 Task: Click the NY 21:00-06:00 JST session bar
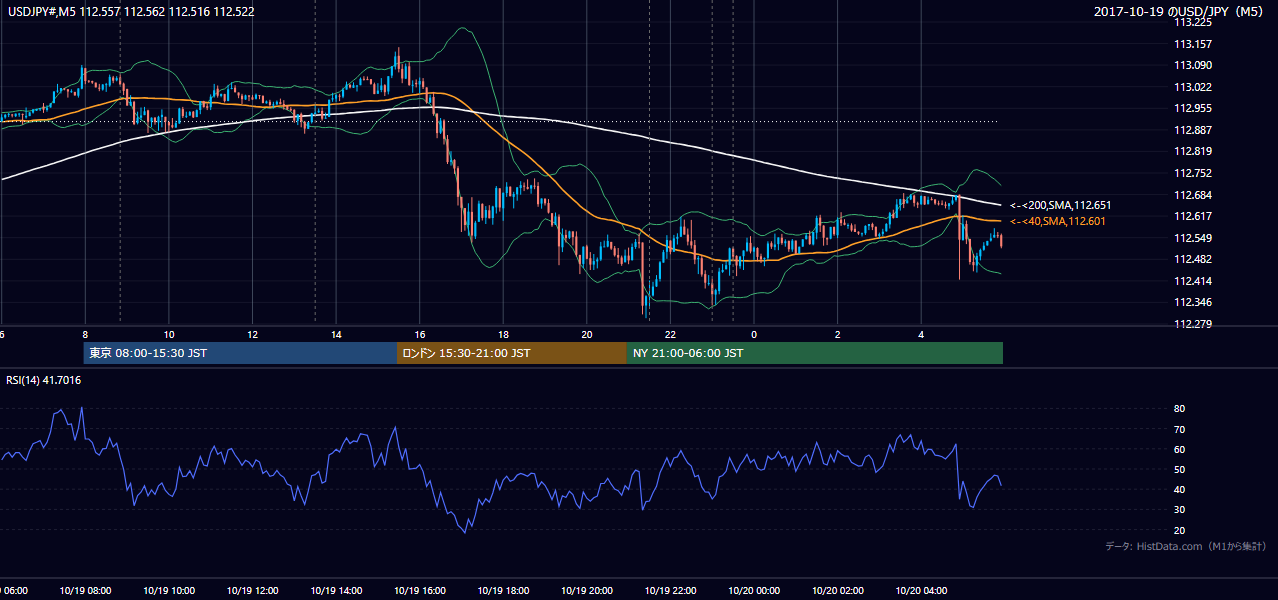pyautogui.click(x=815, y=353)
